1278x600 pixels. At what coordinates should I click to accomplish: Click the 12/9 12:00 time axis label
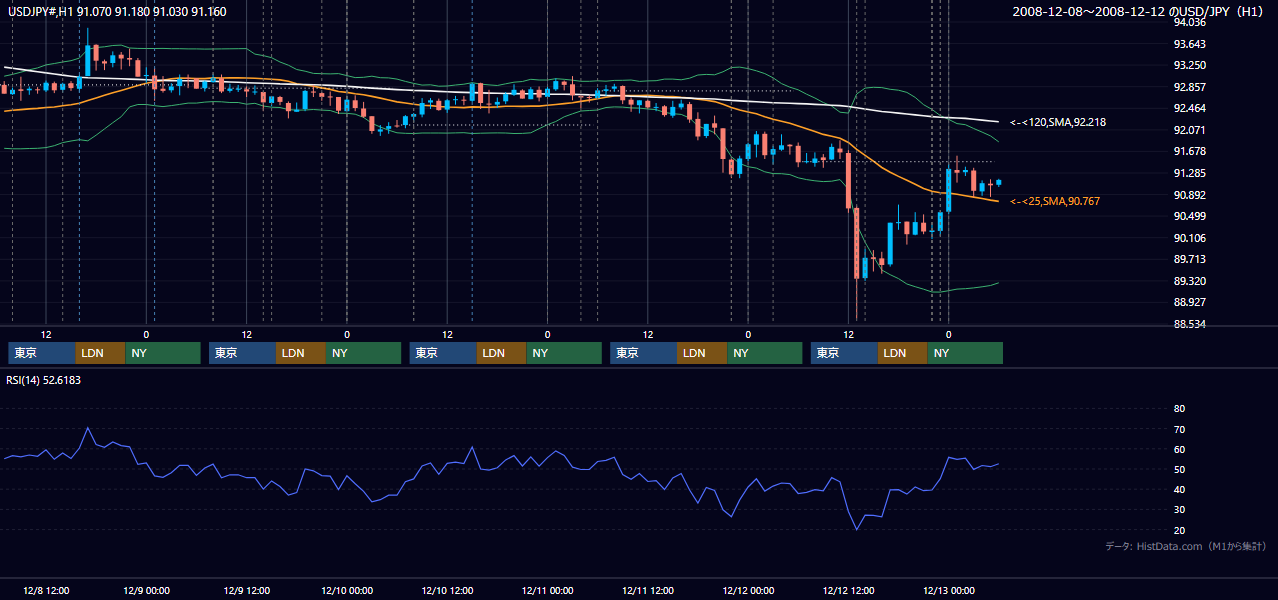[246, 590]
